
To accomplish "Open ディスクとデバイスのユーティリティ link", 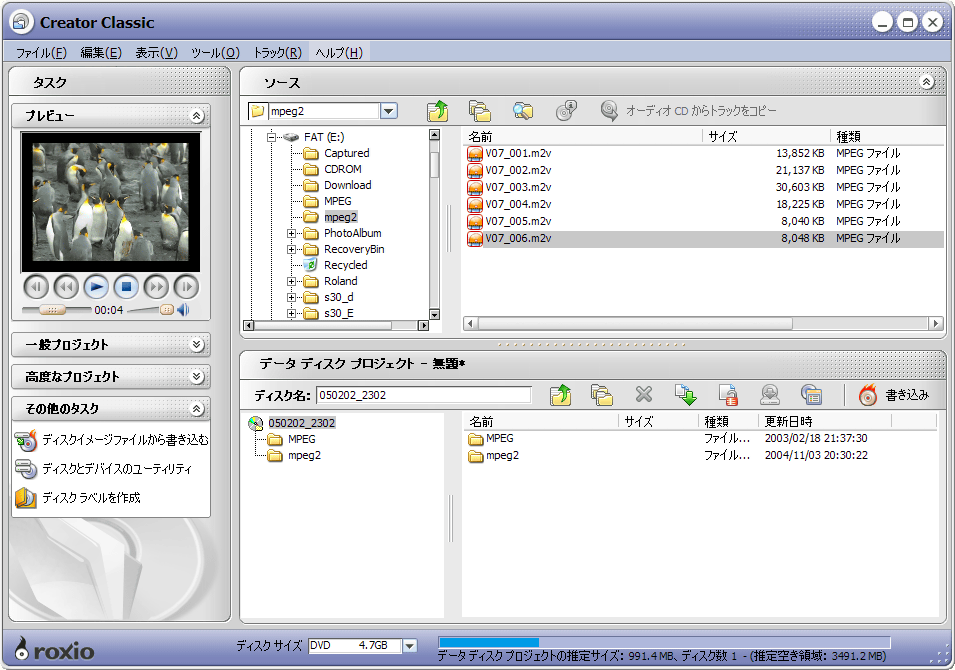I will click(117, 469).
